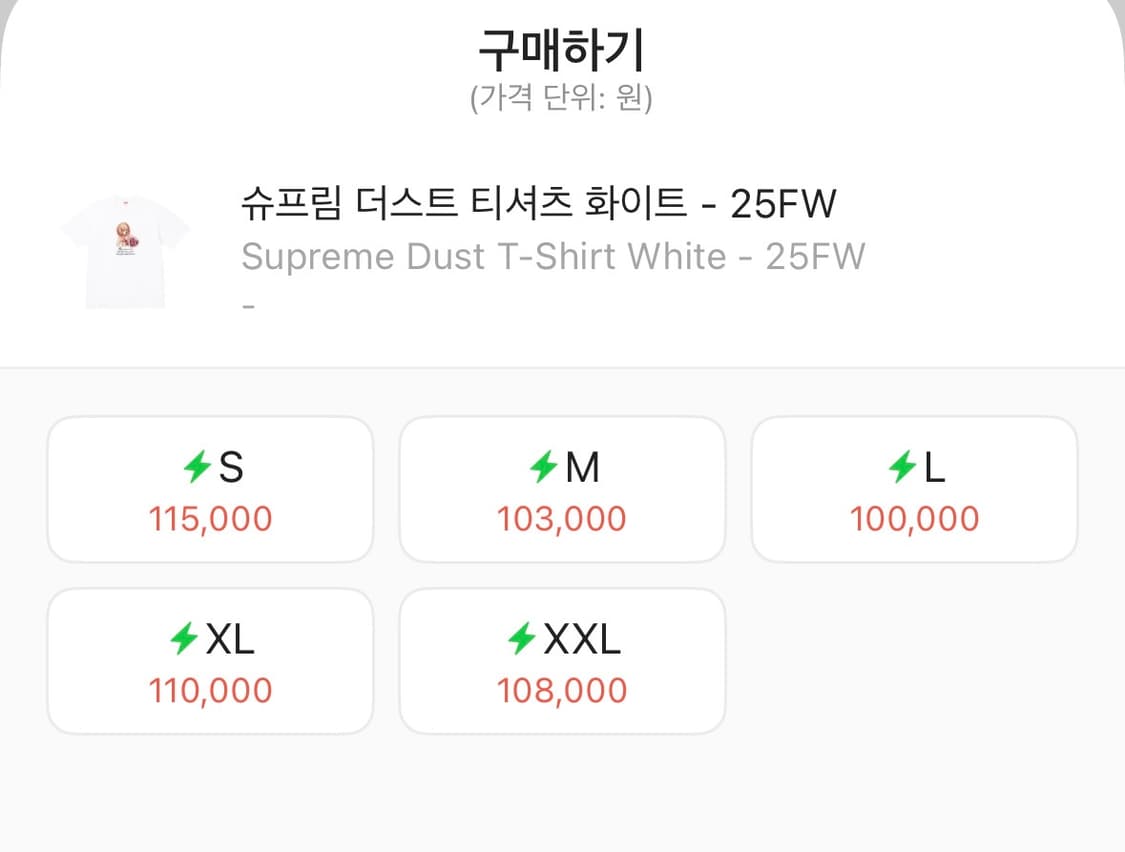Click the lightning icon next to size L

click(901, 466)
